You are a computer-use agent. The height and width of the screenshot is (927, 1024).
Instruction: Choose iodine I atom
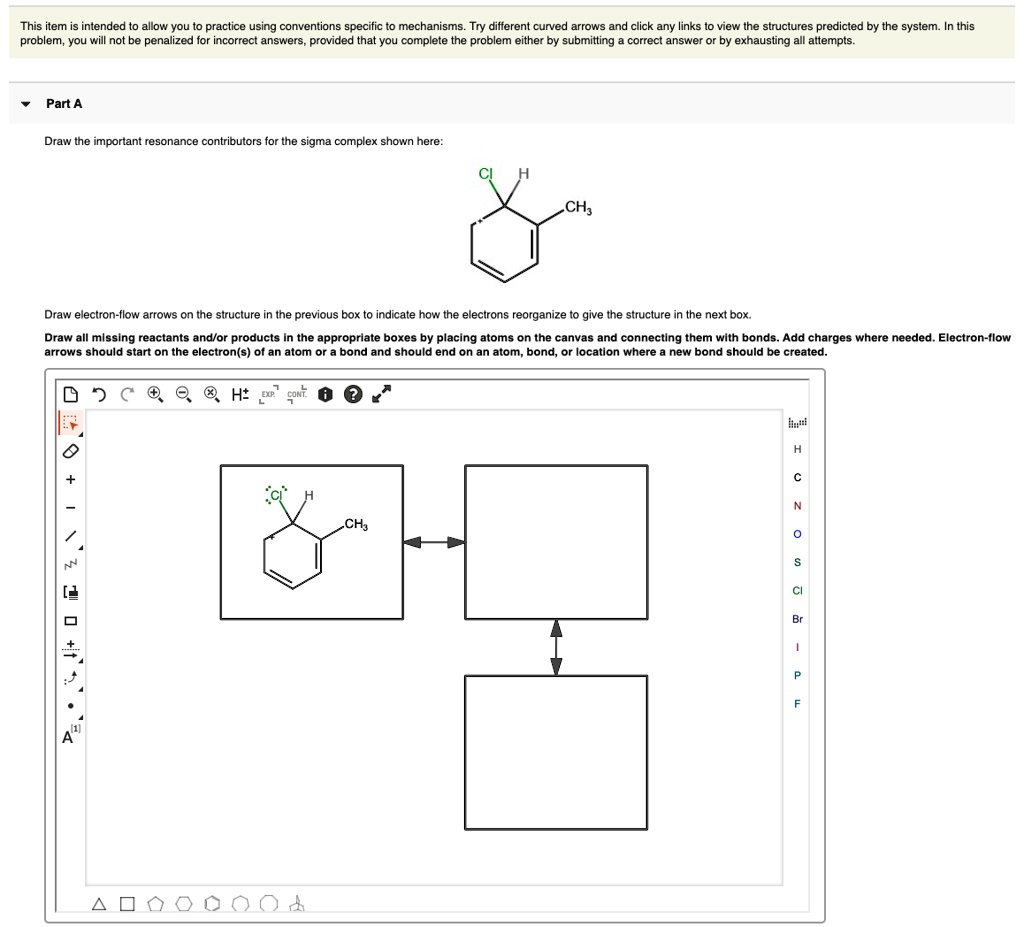(797, 647)
